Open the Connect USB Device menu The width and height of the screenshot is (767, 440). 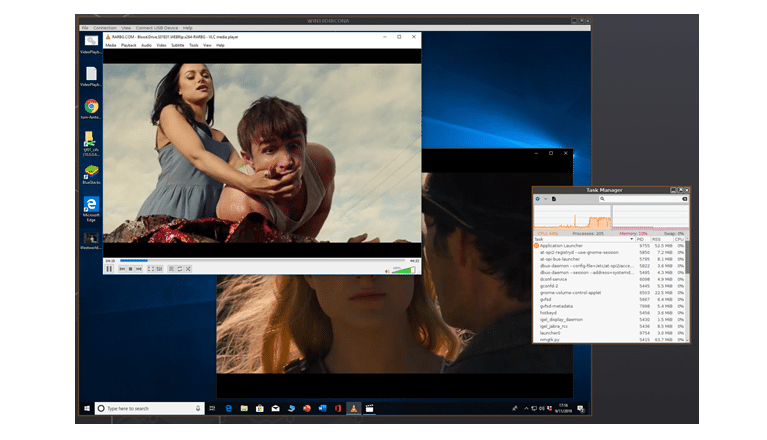[157, 28]
